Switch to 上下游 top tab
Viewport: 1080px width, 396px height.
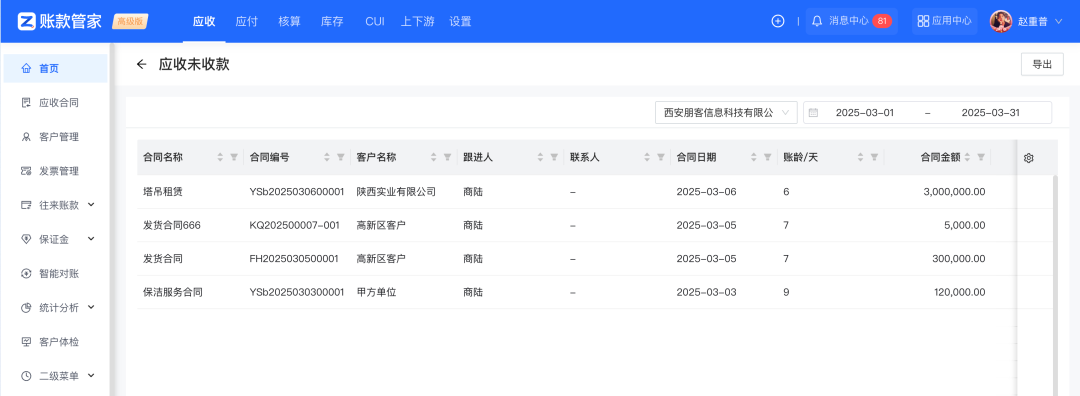point(417,21)
